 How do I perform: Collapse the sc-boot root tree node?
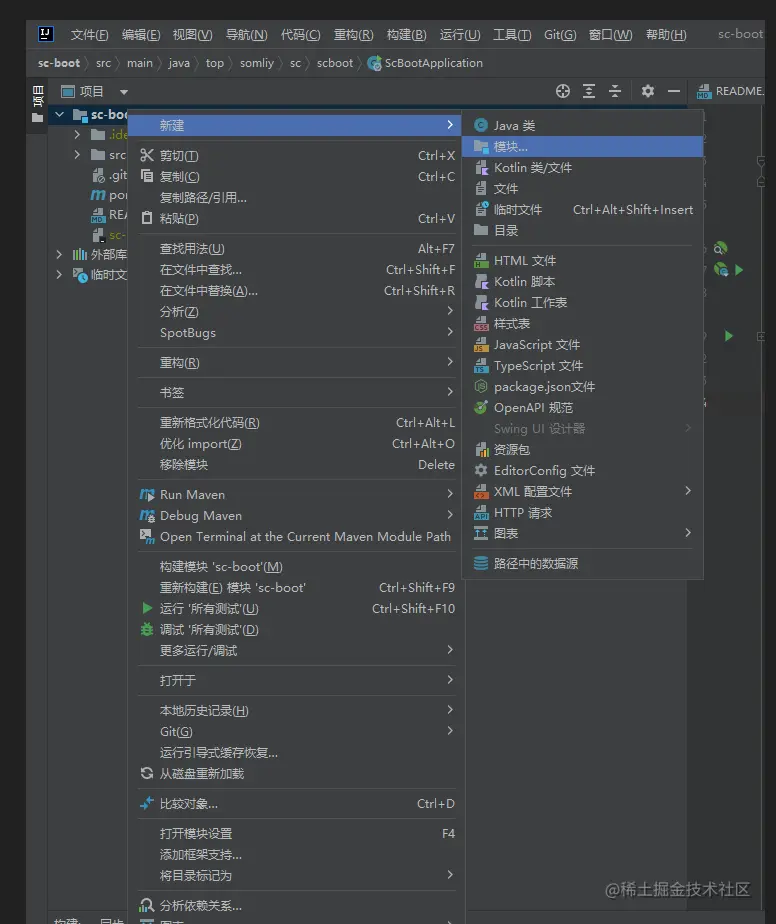60,114
